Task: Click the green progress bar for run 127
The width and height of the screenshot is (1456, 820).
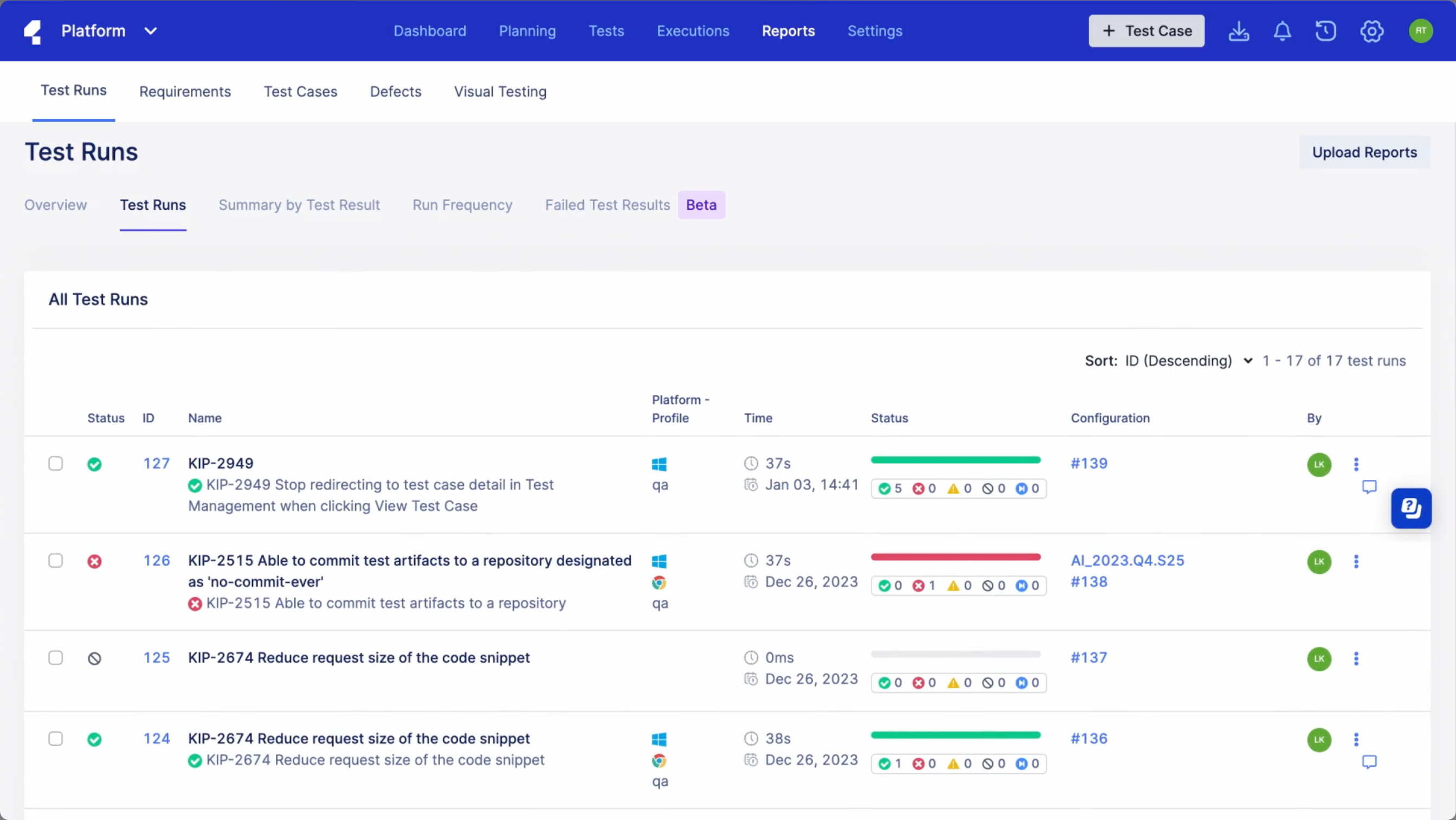Action: click(x=955, y=460)
